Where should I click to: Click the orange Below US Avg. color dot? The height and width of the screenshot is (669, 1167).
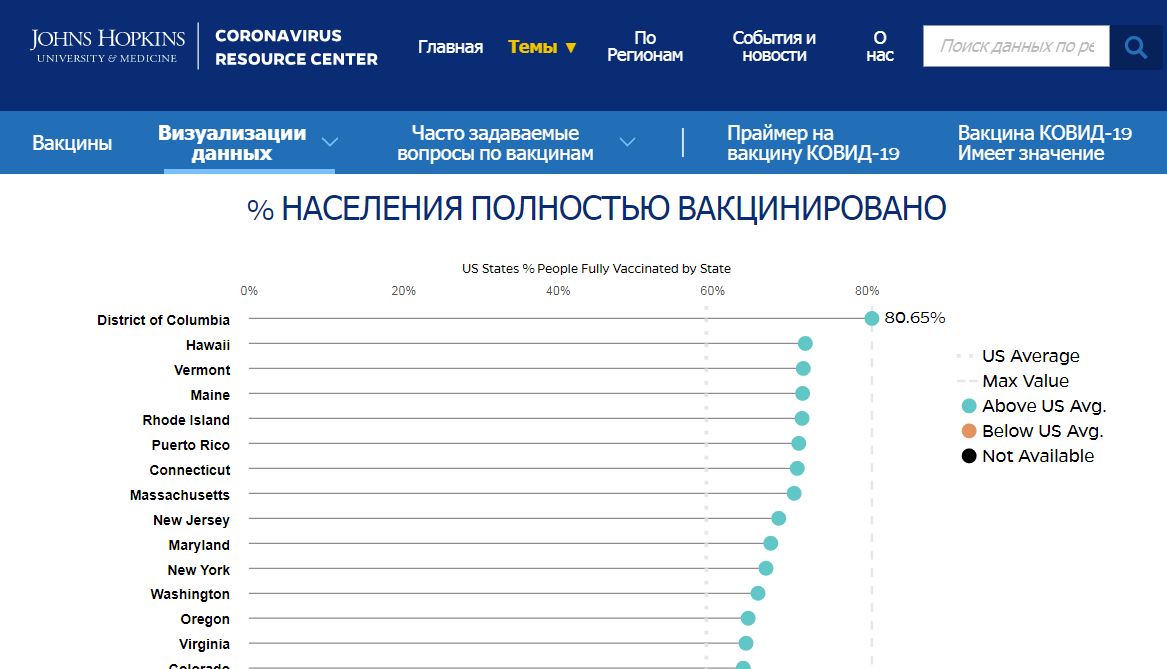(x=968, y=431)
